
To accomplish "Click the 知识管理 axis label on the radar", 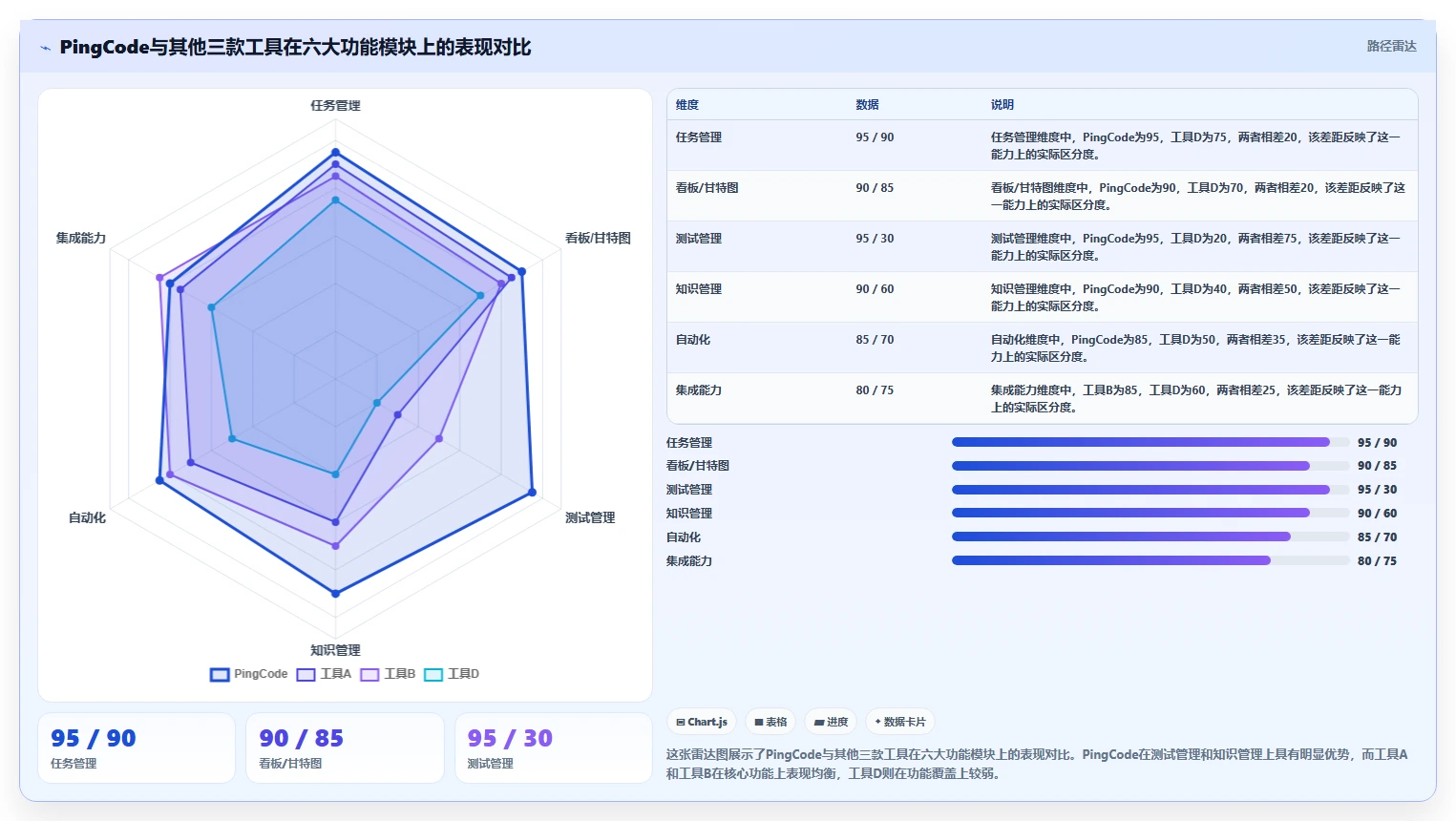I will tap(335, 651).
